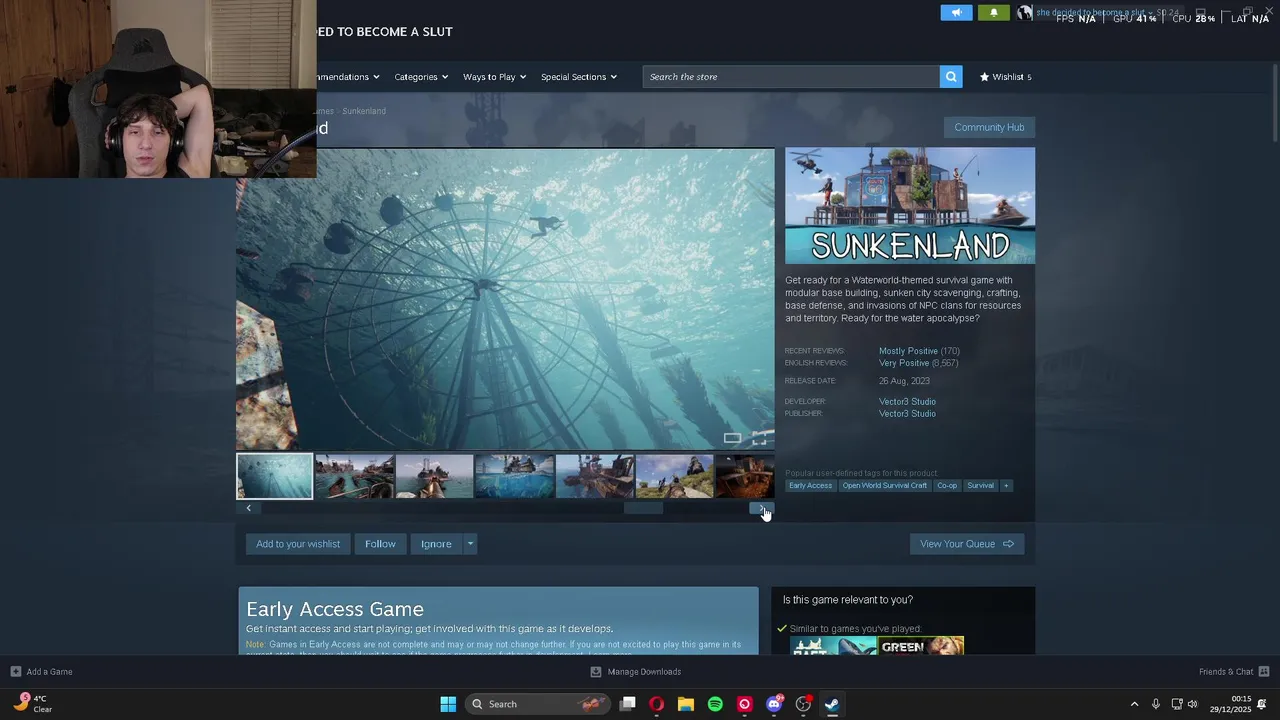This screenshot has width=1280, height=720.
Task: Open the green notifications bell
Action: (993, 13)
